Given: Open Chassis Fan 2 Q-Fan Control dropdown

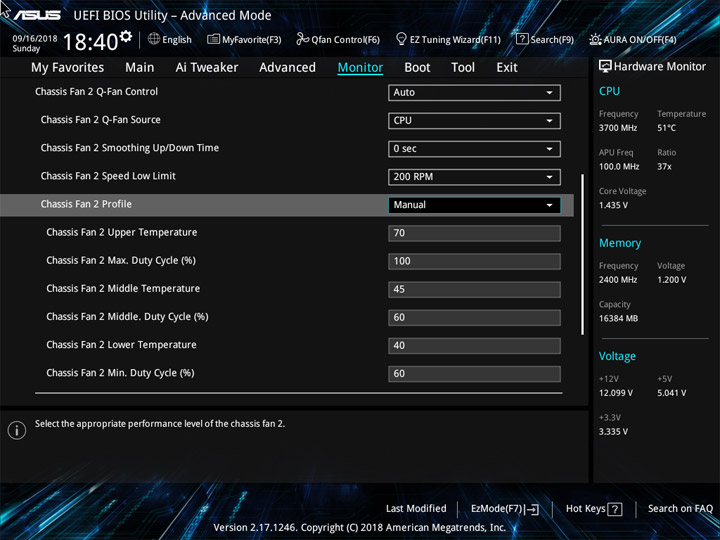Looking at the screenshot, I should 474,92.
